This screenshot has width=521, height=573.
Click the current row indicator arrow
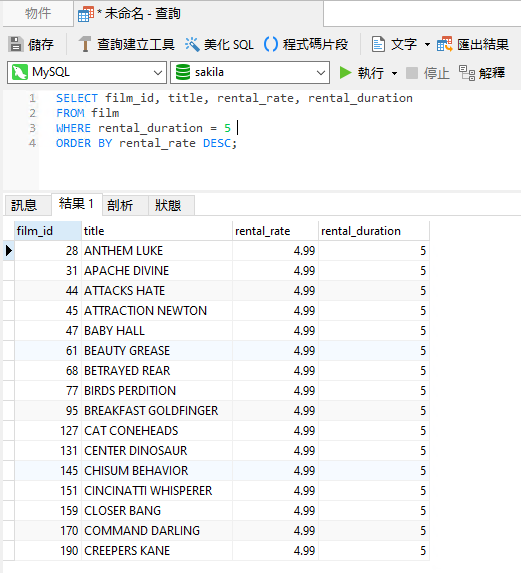pyautogui.click(x=9, y=251)
